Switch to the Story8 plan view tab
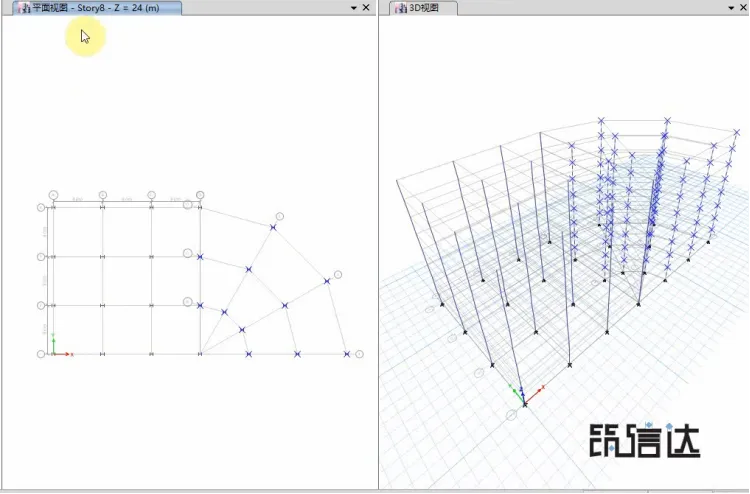 tap(97, 8)
